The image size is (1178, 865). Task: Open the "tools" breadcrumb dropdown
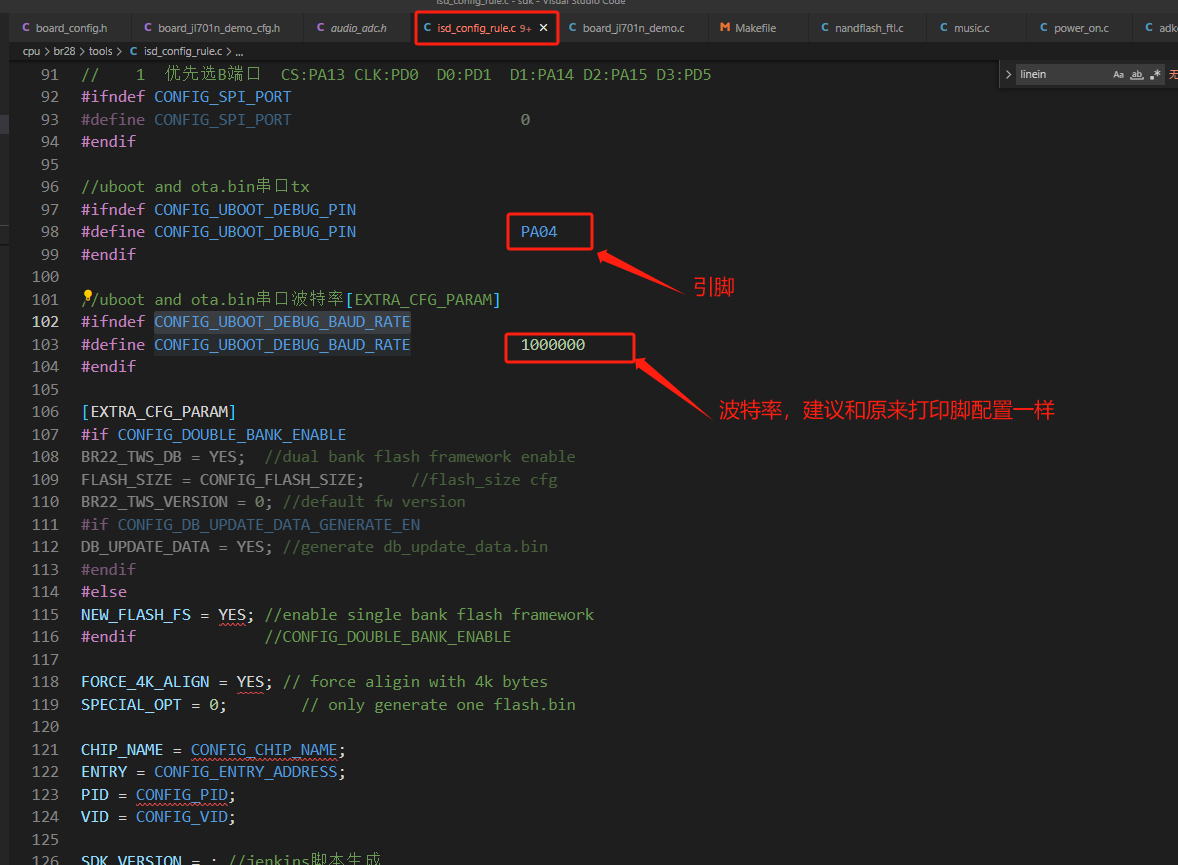pyautogui.click(x=101, y=51)
